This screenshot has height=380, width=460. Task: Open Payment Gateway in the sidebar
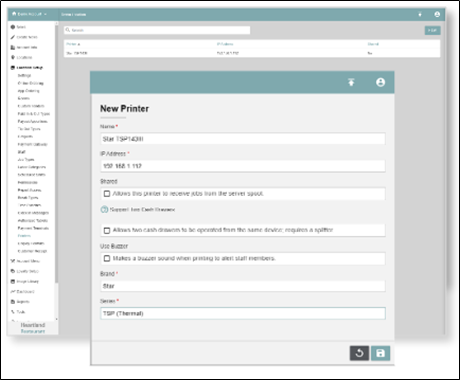32,144
